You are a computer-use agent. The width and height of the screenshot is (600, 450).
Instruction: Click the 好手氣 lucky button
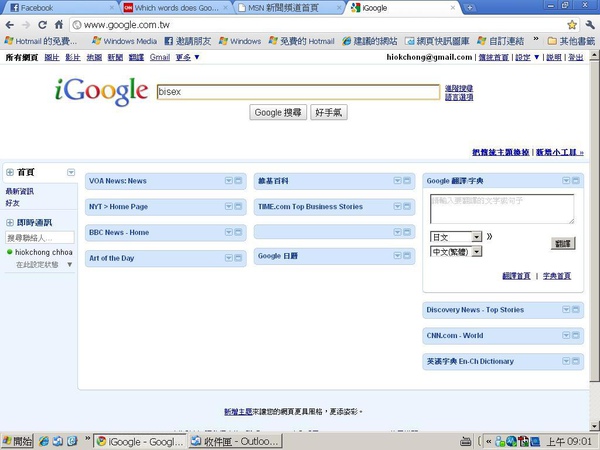point(329,112)
